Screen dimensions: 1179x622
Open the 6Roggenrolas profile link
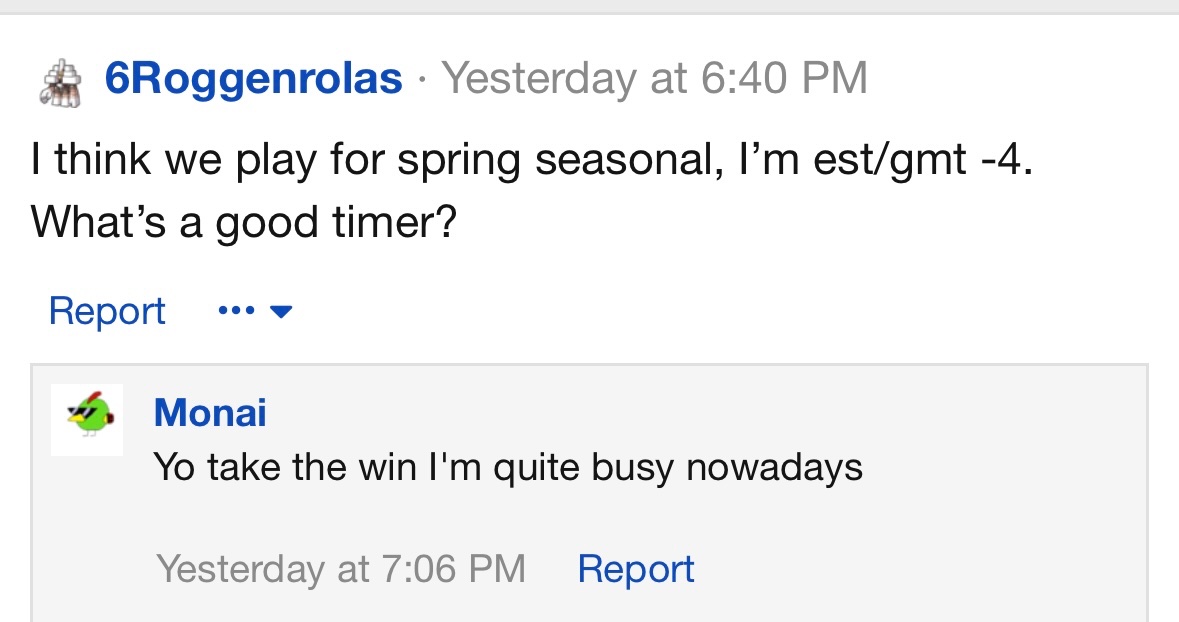[254, 78]
